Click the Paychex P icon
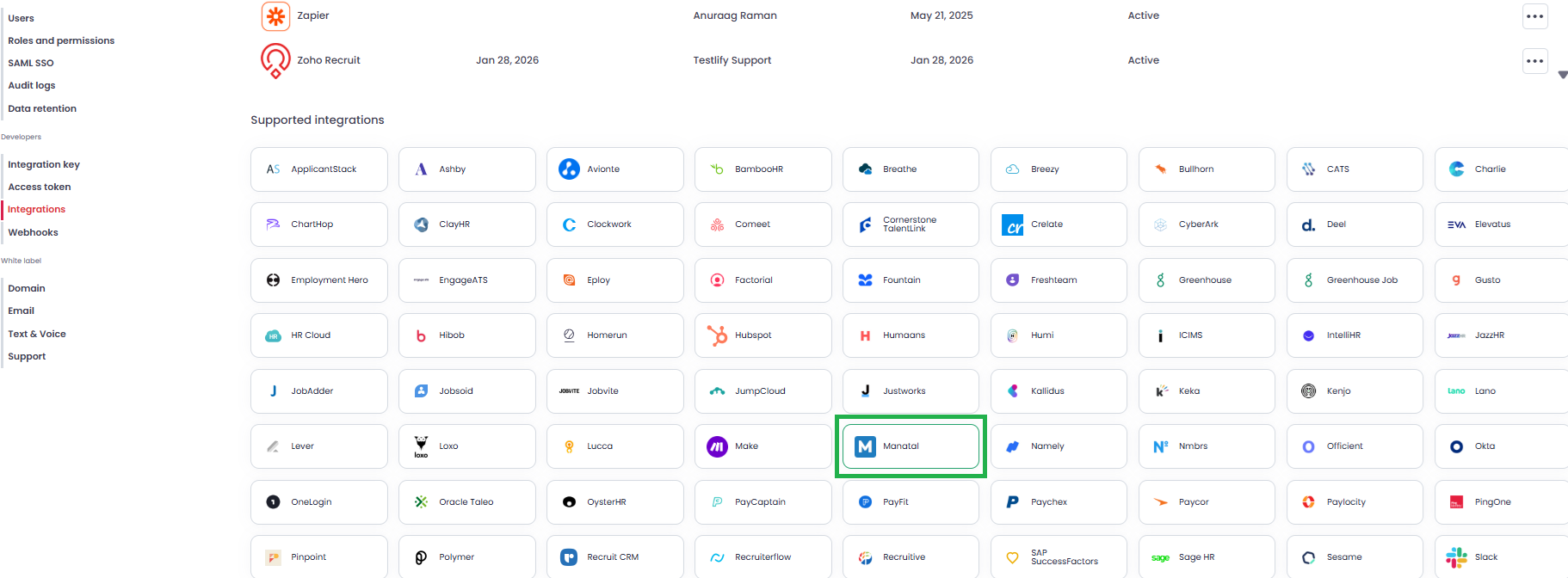This screenshot has width=1568, height=578. 1013,502
